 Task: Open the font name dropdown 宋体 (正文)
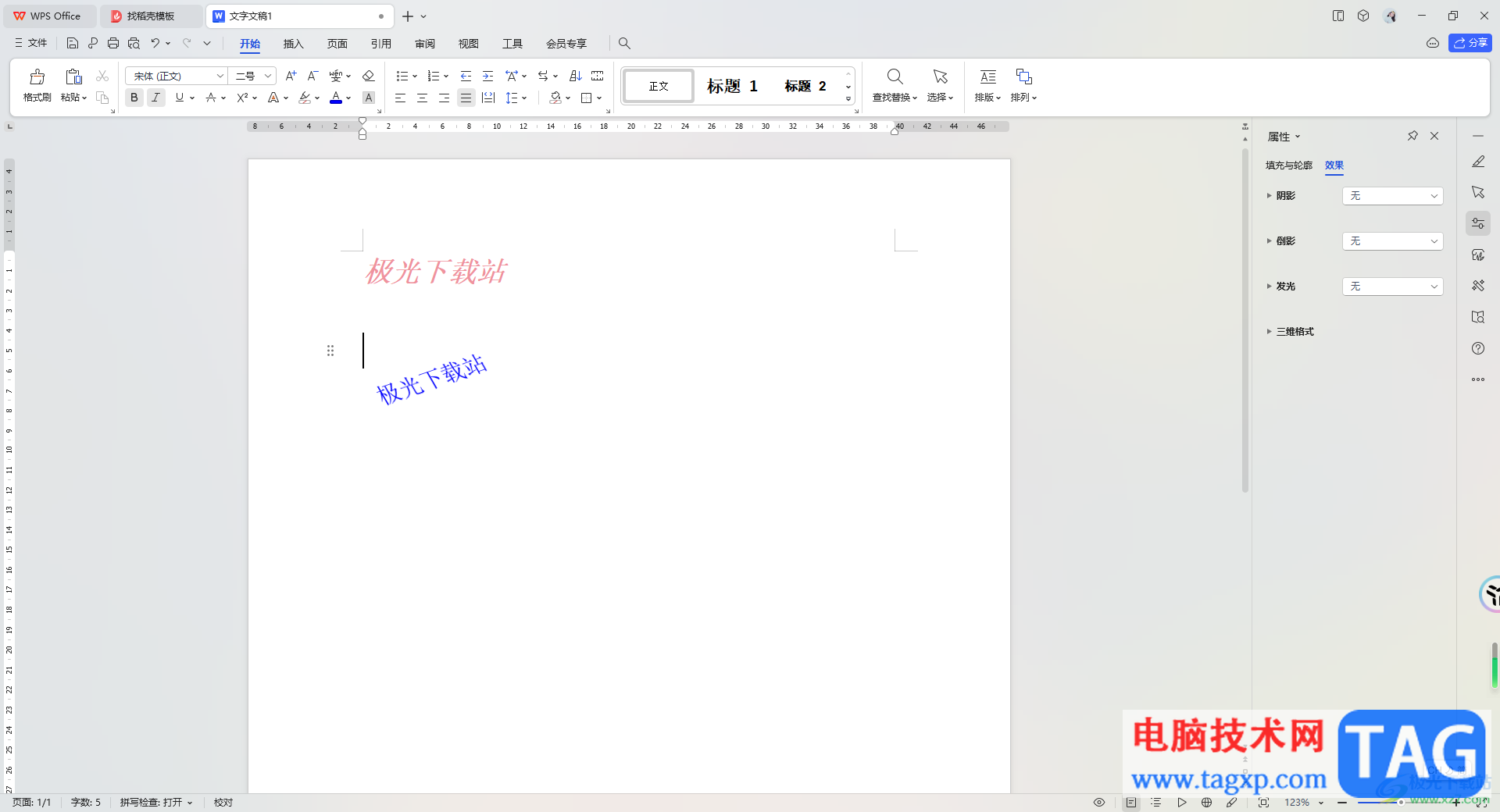[x=177, y=76]
